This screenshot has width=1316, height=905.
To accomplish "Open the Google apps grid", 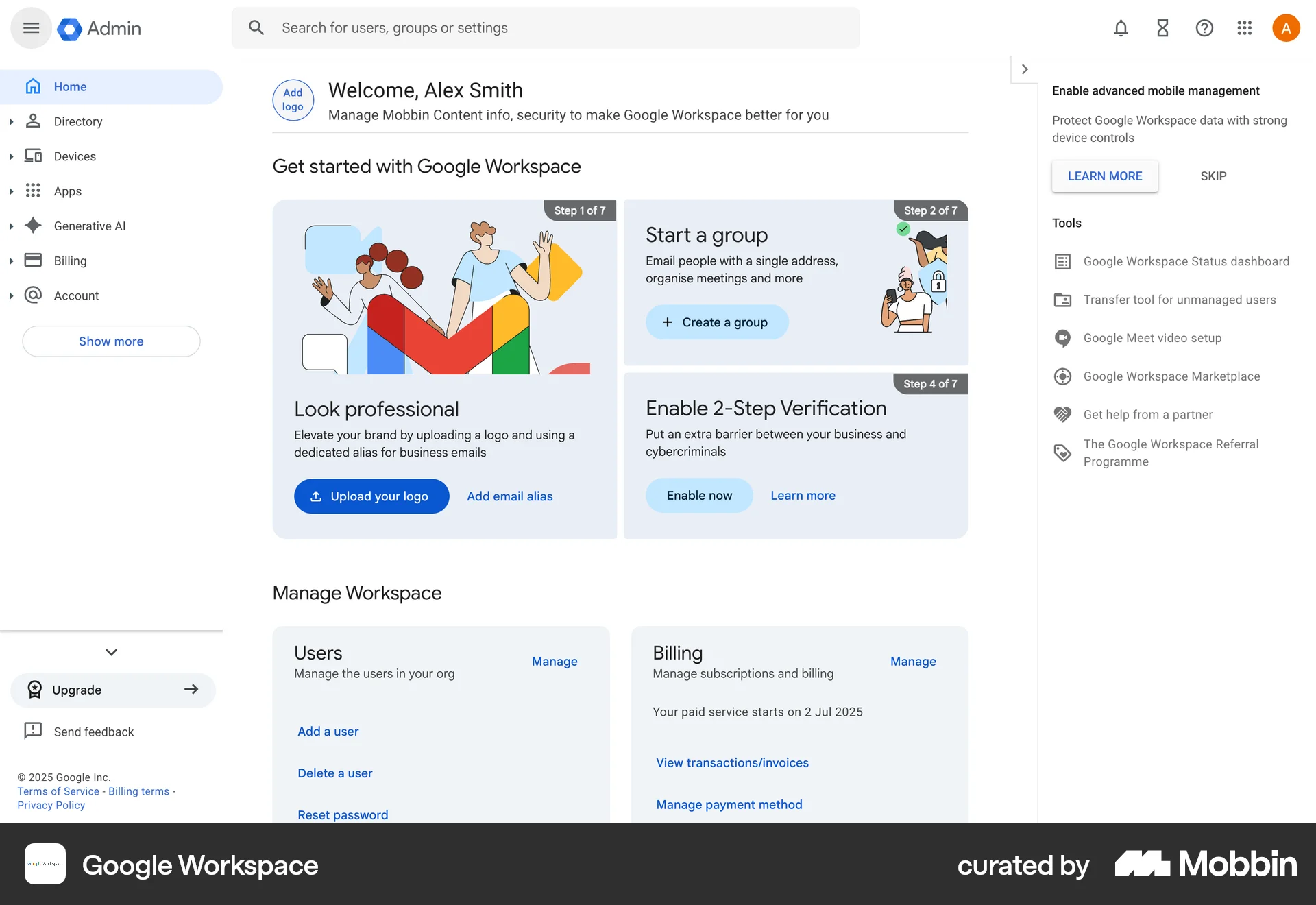I will point(1244,28).
